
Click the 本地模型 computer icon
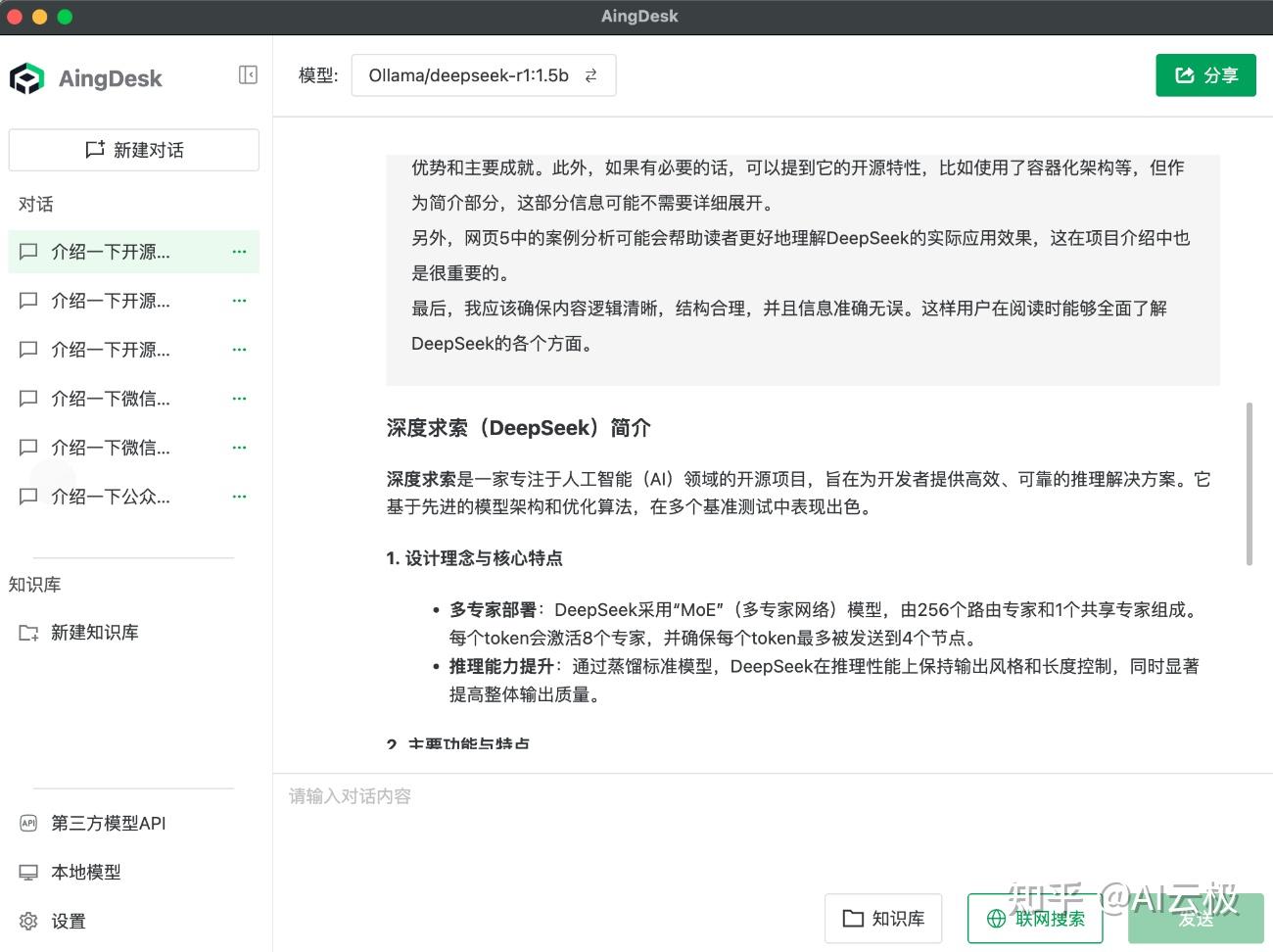point(28,872)
